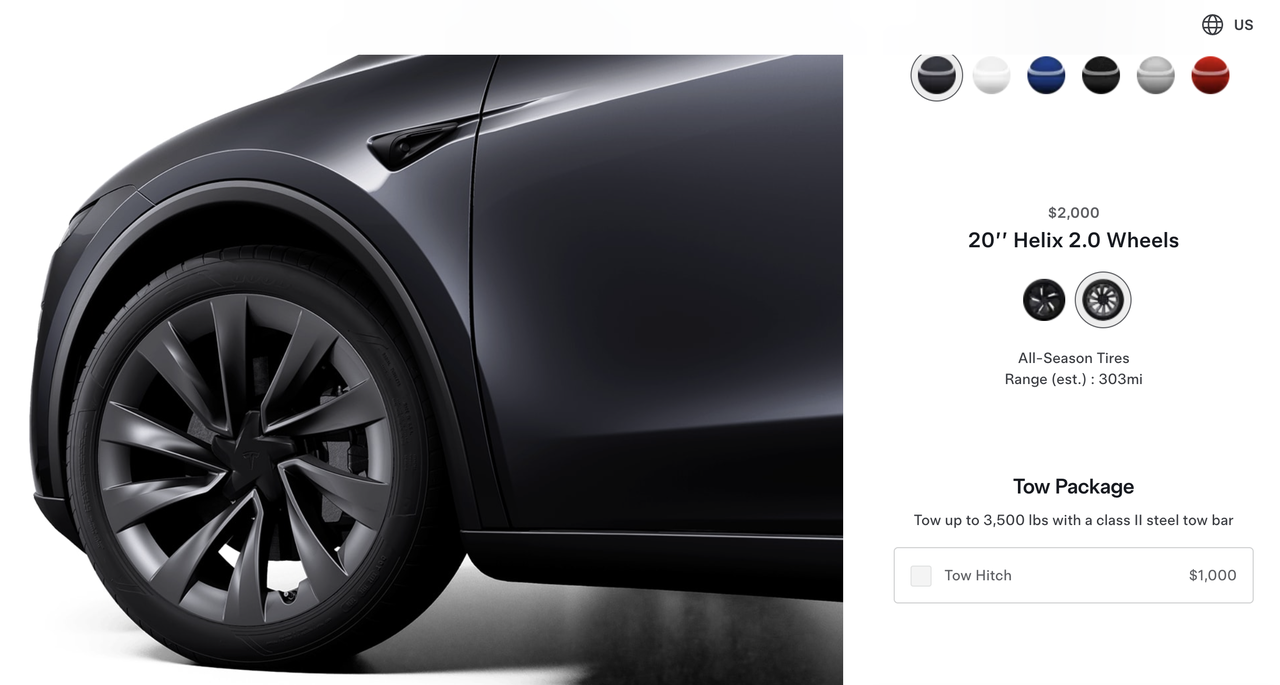
Task: Pick the Deep Blue paint swatch
Action: coord(1046,75)
